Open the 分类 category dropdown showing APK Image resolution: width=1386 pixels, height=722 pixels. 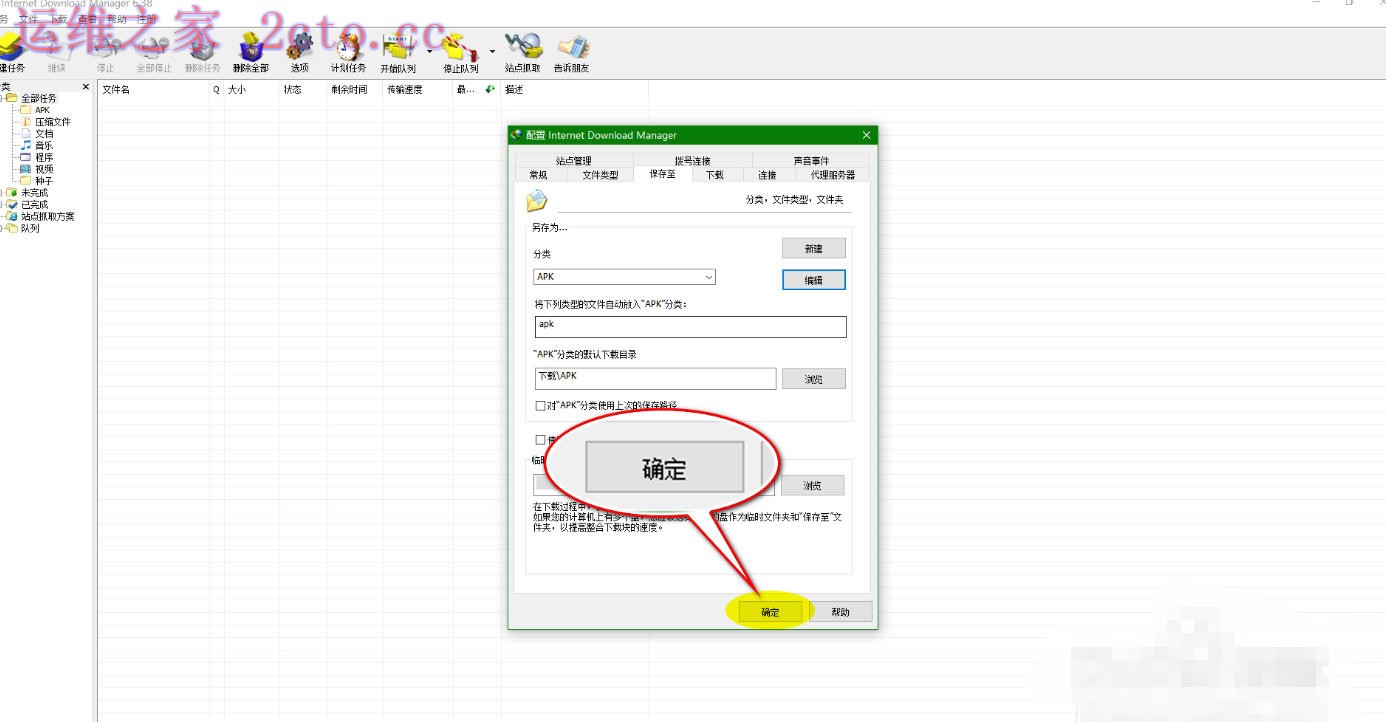(625, 277)
